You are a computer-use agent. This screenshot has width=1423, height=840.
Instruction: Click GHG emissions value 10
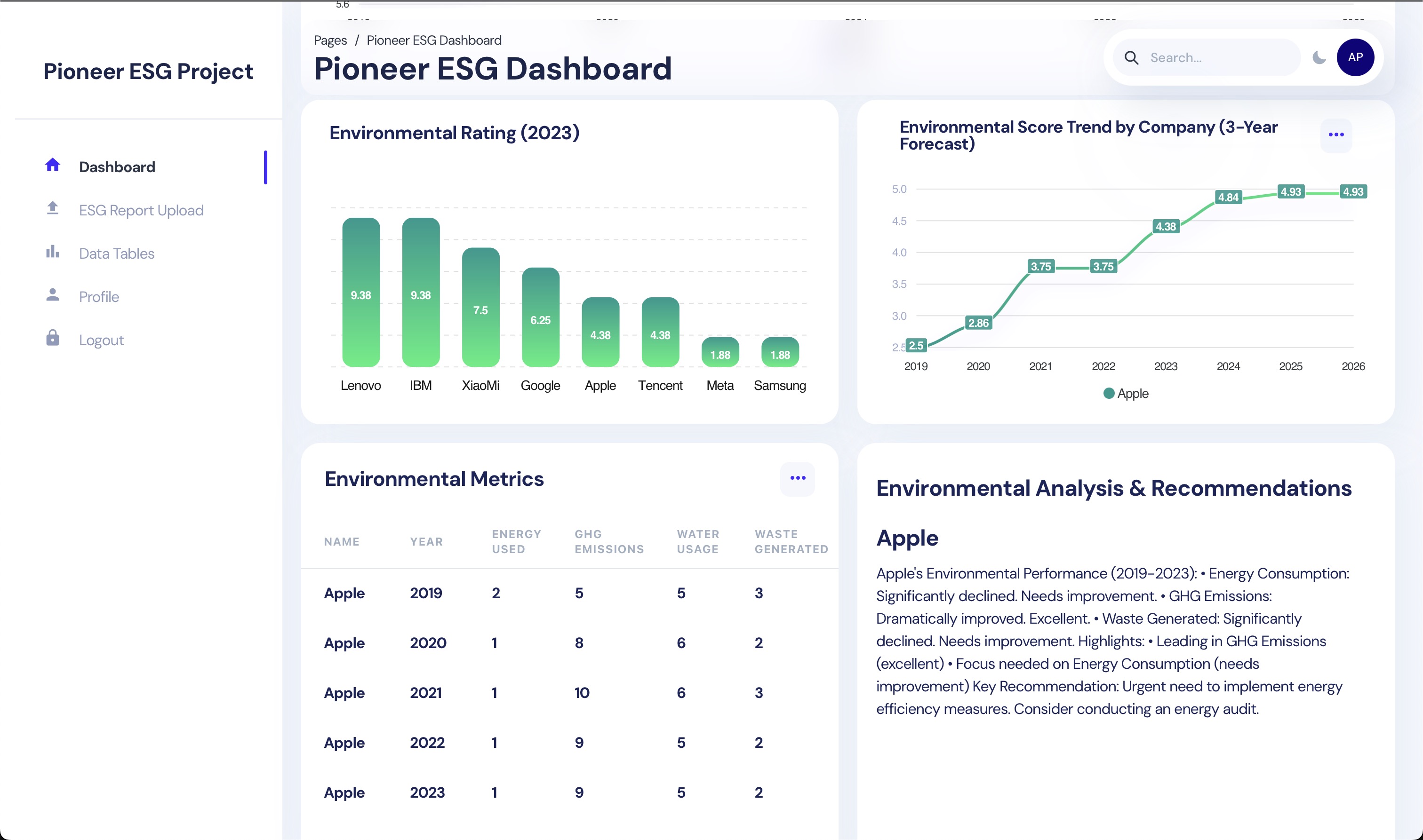click(x=582, y=693)
